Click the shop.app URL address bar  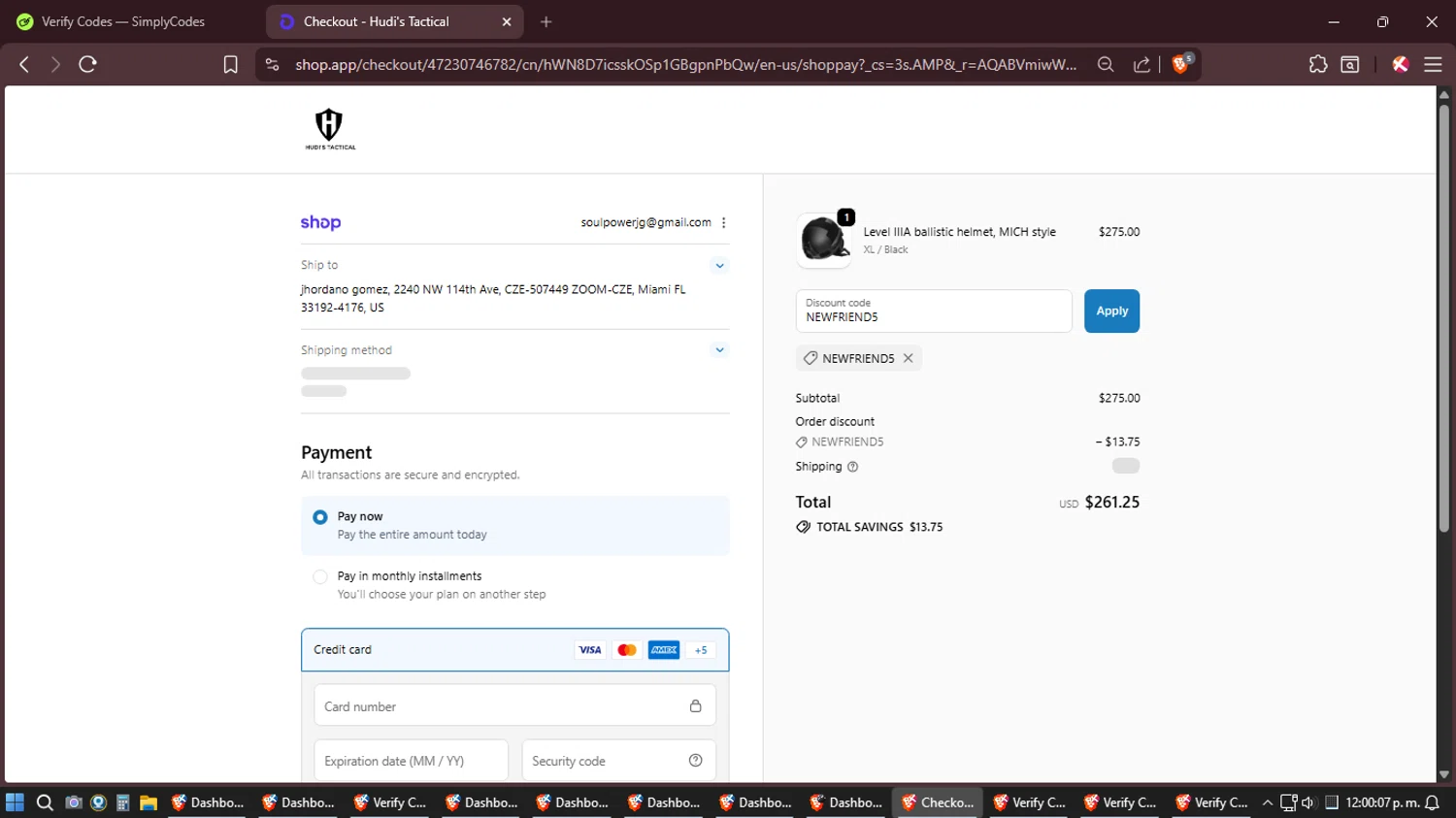pyautogui.click(x=685, y=64)
